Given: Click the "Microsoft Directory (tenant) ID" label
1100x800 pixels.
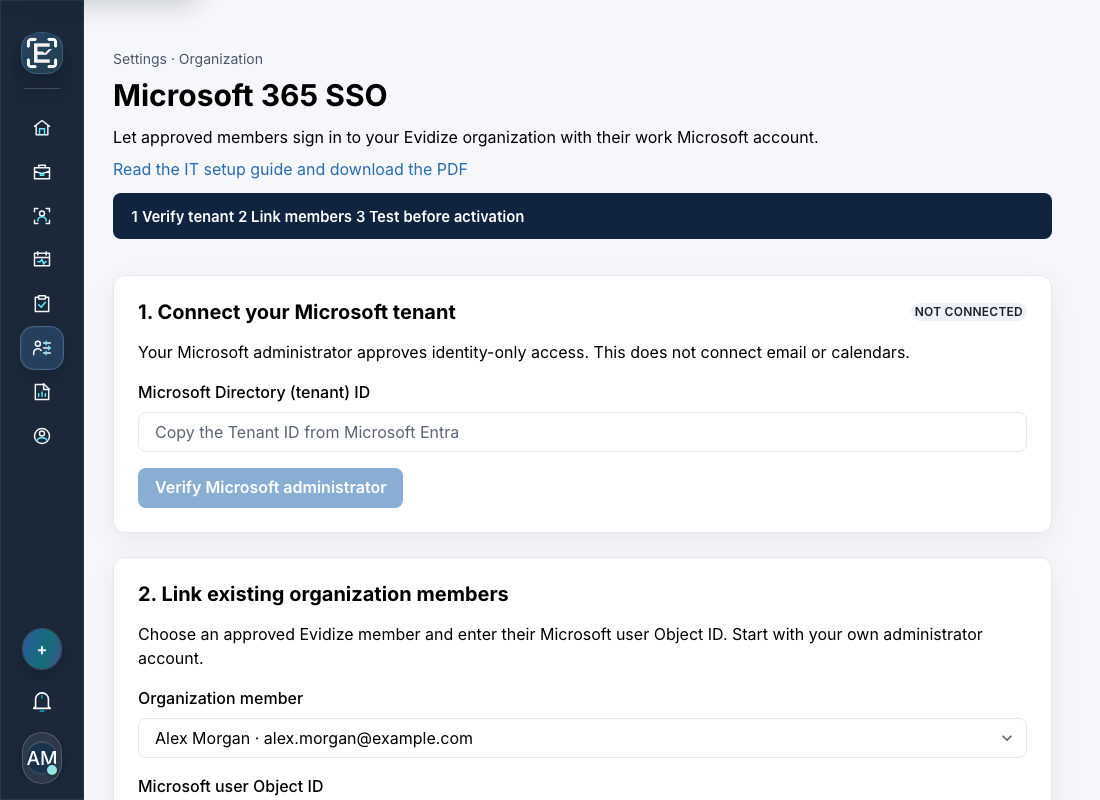Looking at the screenshot, I should [254, 392].
